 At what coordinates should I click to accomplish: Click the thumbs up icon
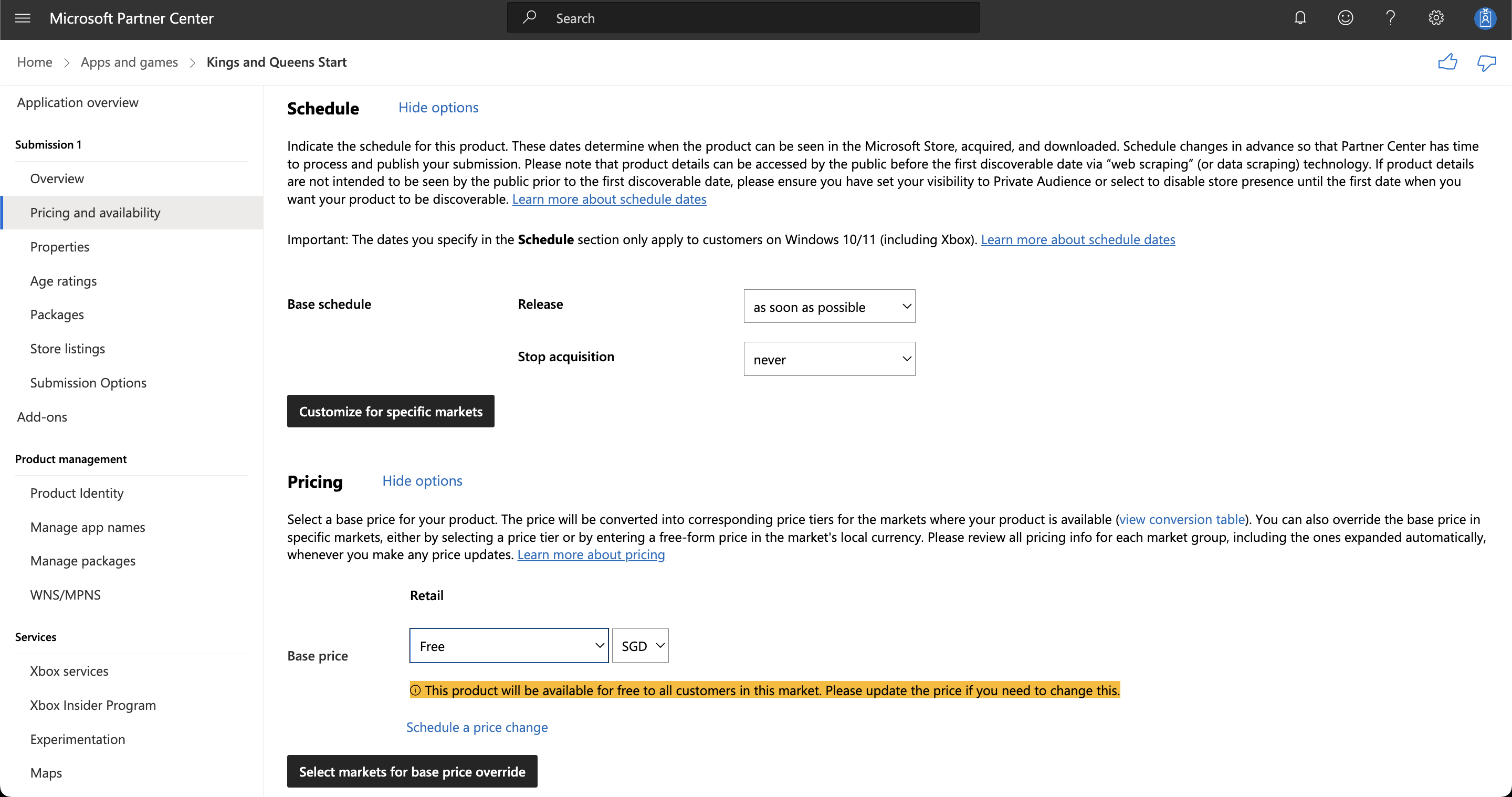tap(1447, 62)
